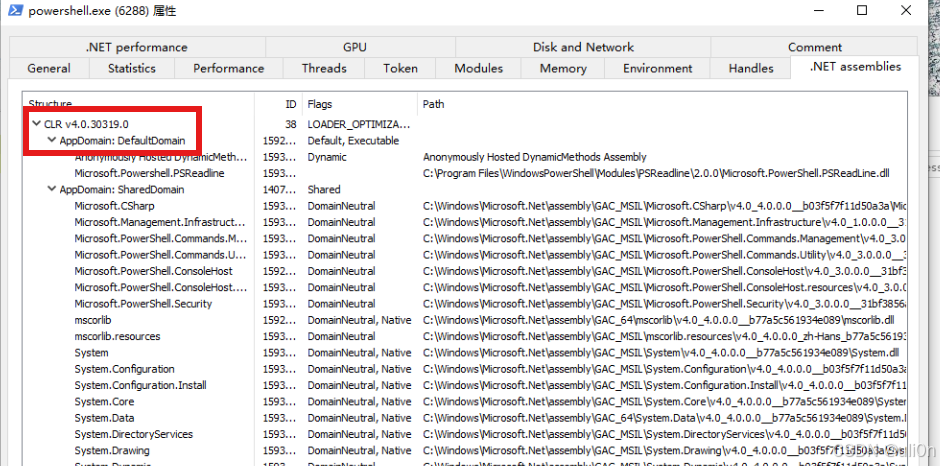The height and width of the screenshot is (466, 940).
Task: Switch to the Modules tab
Action: pyautogui.click(x=478, y=68)
